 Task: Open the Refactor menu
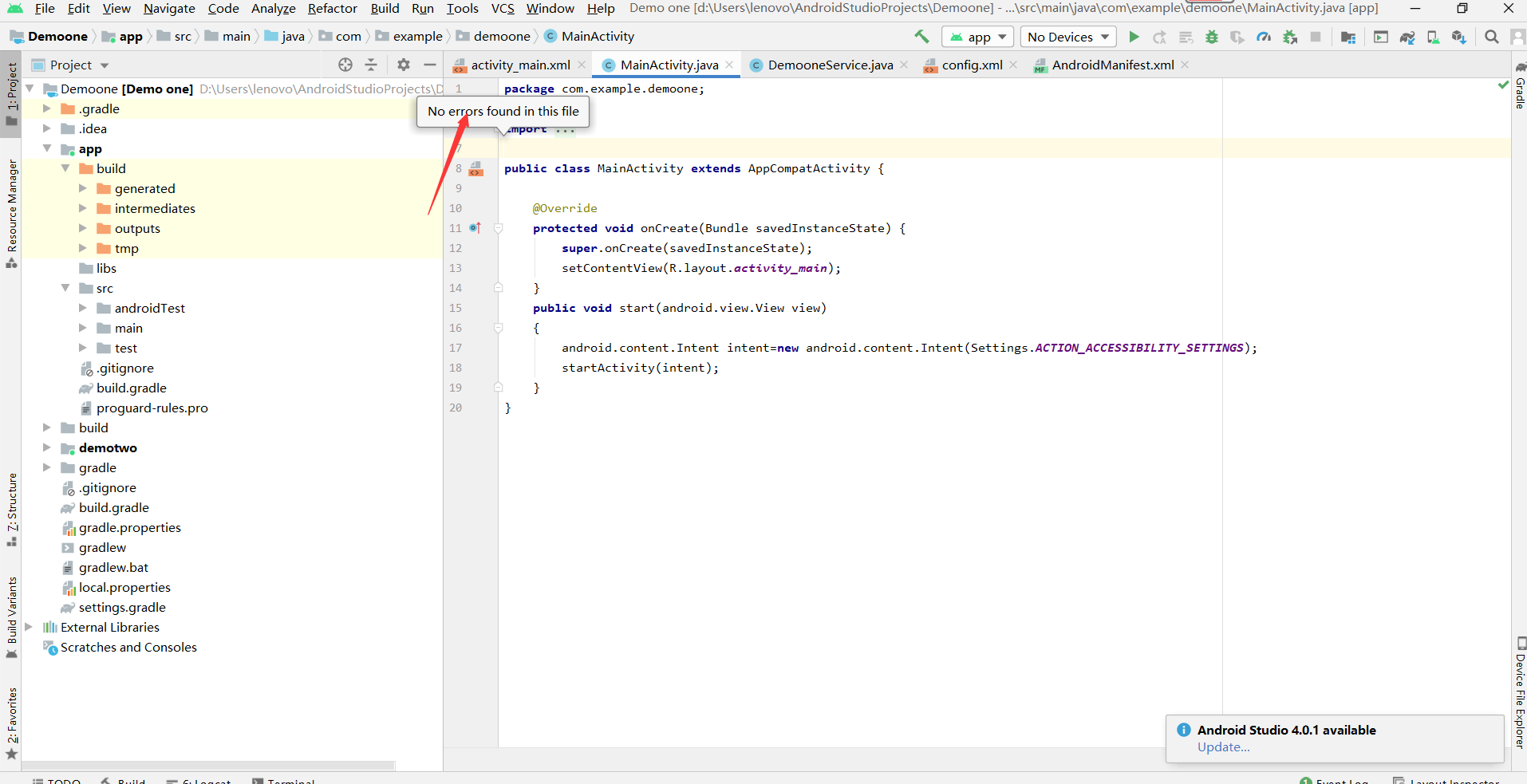point(332,9)
